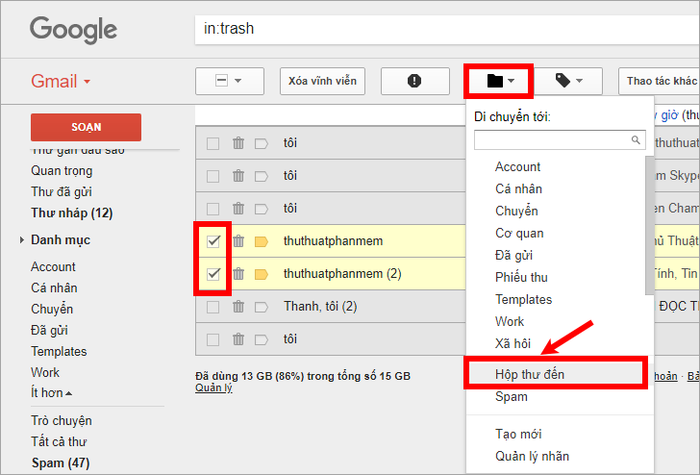The width and height of the screenshot is (700, 475).
Task: Click the search magnifier in move-to box
Action: click(636, 140)
